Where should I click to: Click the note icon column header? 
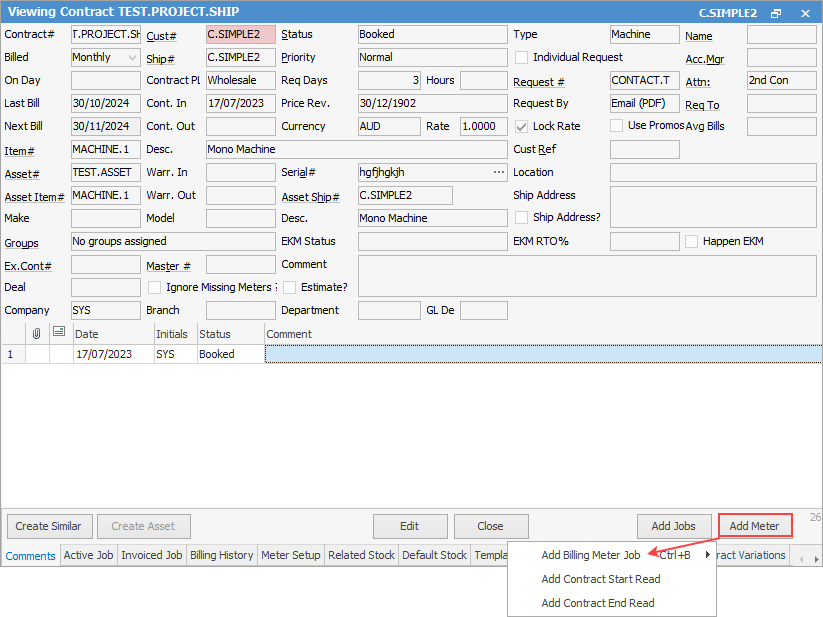coord(59,333)
